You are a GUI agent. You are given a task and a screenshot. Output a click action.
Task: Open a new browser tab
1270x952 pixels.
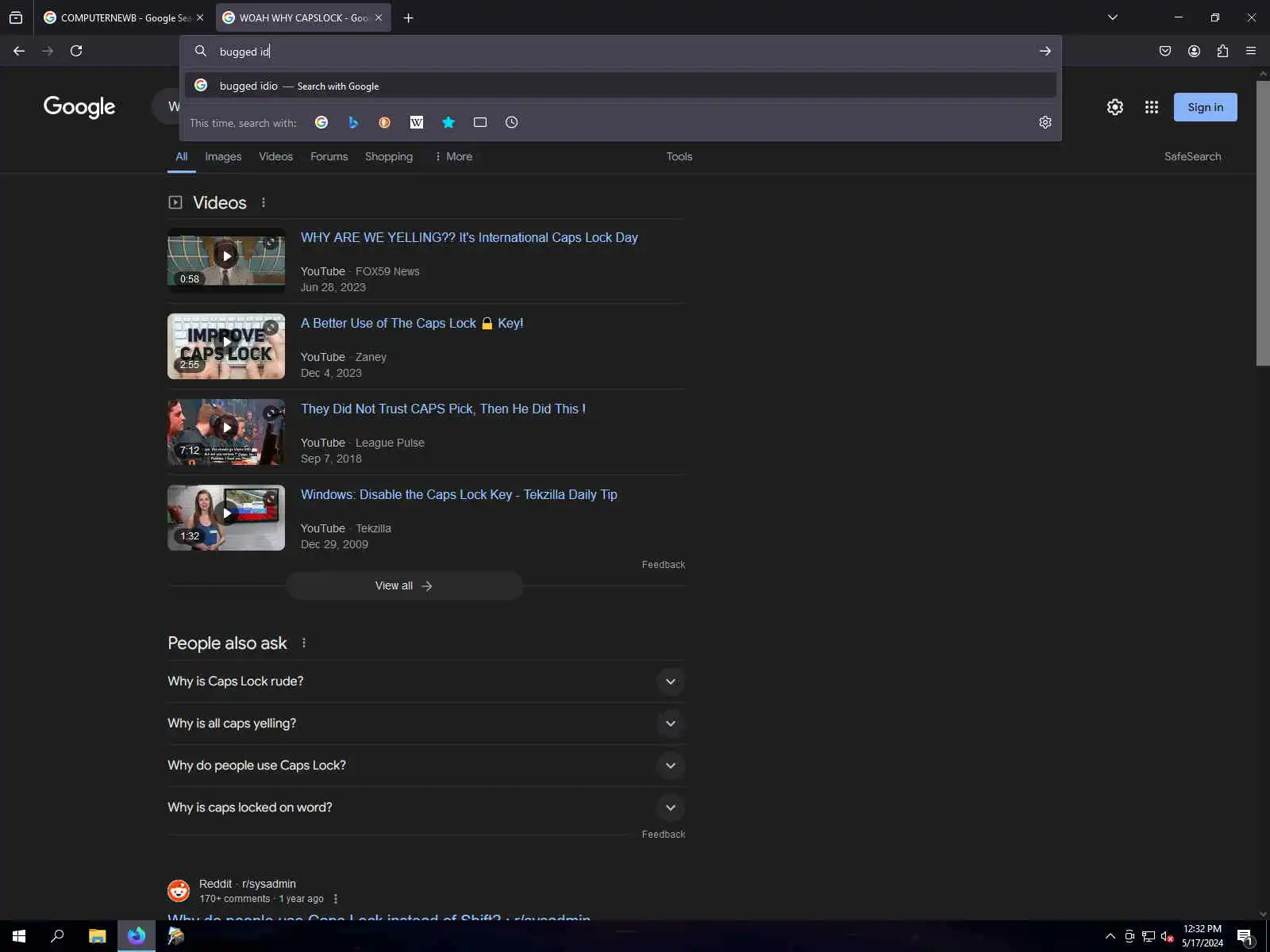[x=408, y=17]
